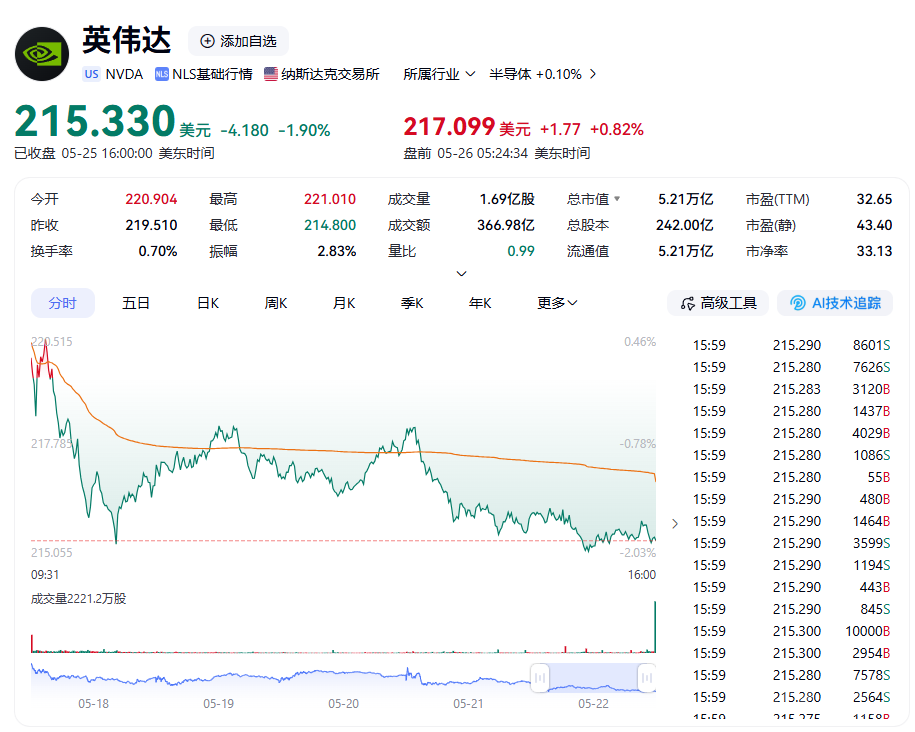Click the 今开 value 220.904
This screenshot has height=732, width=915.
(x=151, y=199)
